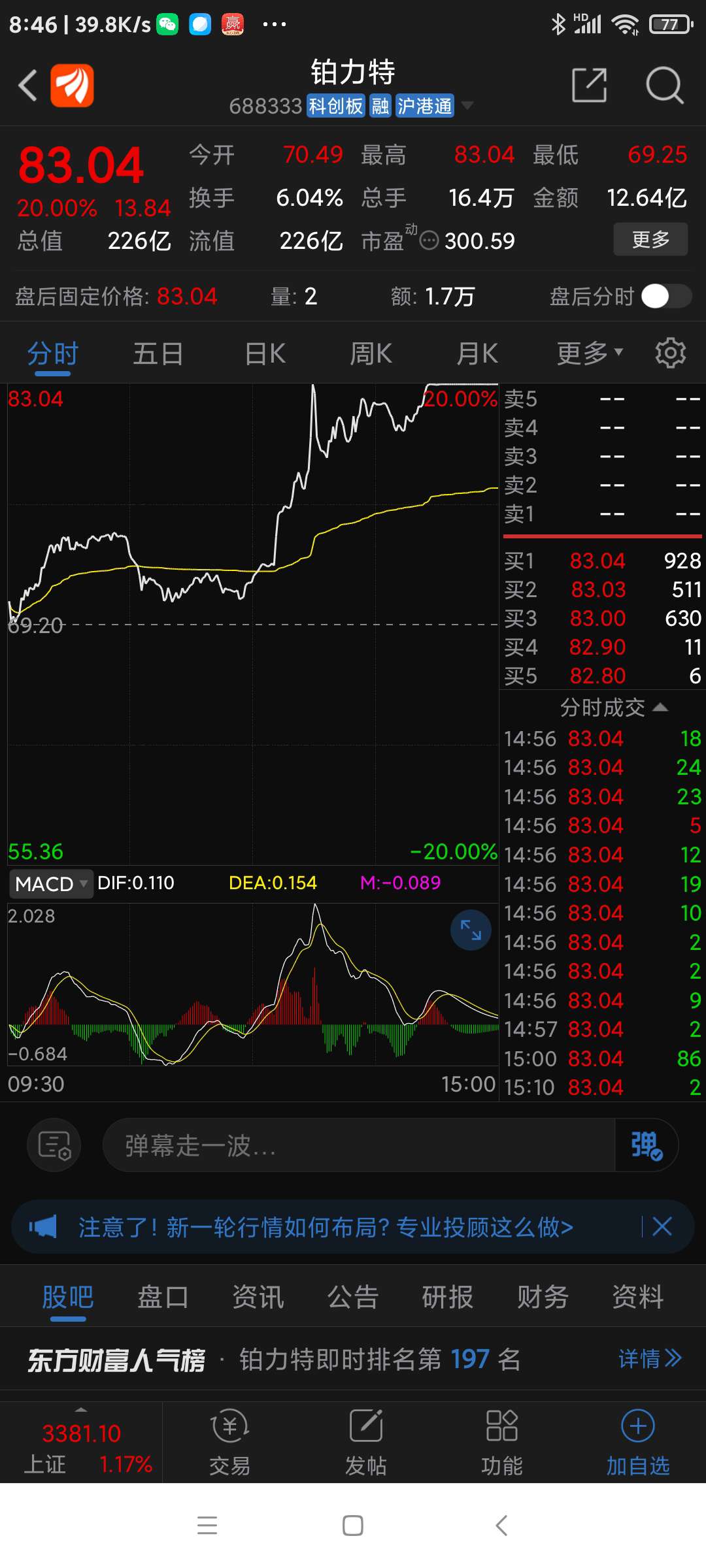Screen dimensions: 706x1568
Task: Select the 股吧 tab
Action: tap(68, 1297)
